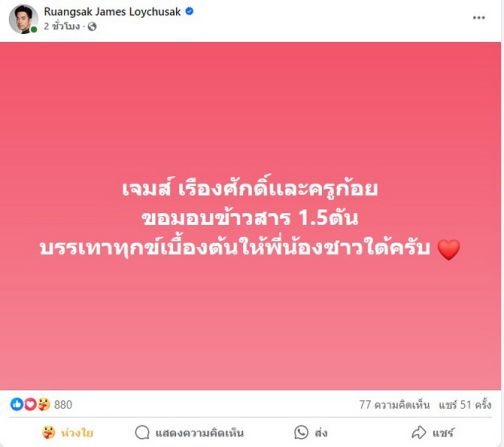The image size is (504, 447).
Task: Open the three-dot post options menu
Action: [479, 18]
